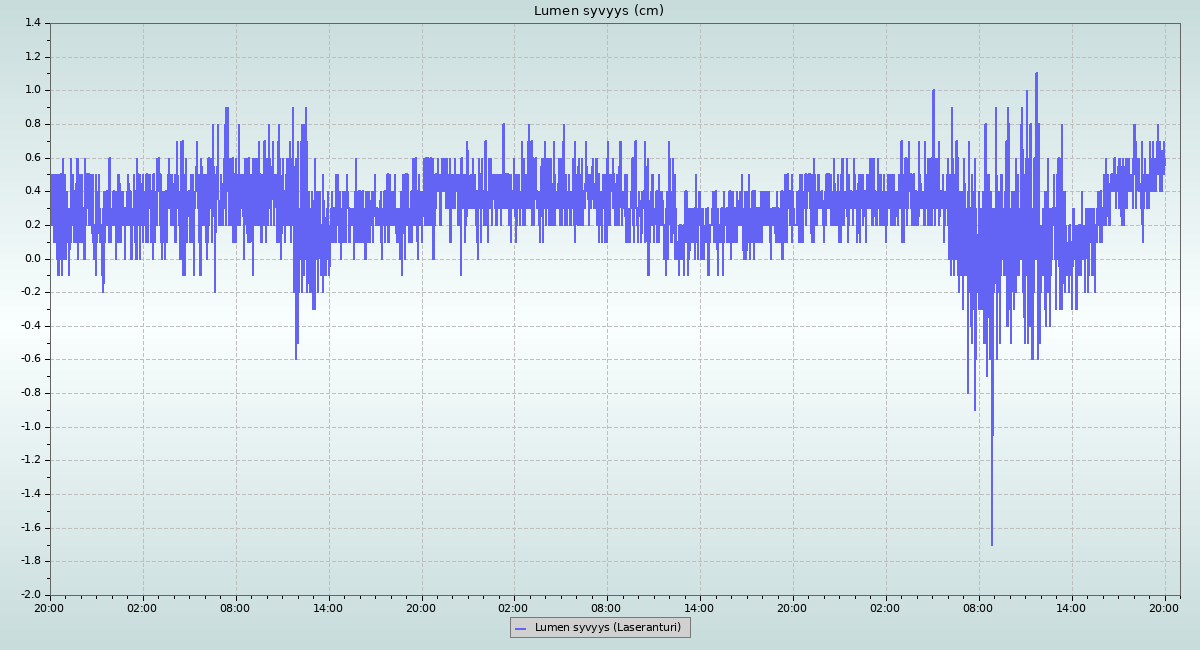Click the legend entry "Lumen syvyys (Laseranturi)"
Screen dimensions: 1200x650
pos(607,628)
